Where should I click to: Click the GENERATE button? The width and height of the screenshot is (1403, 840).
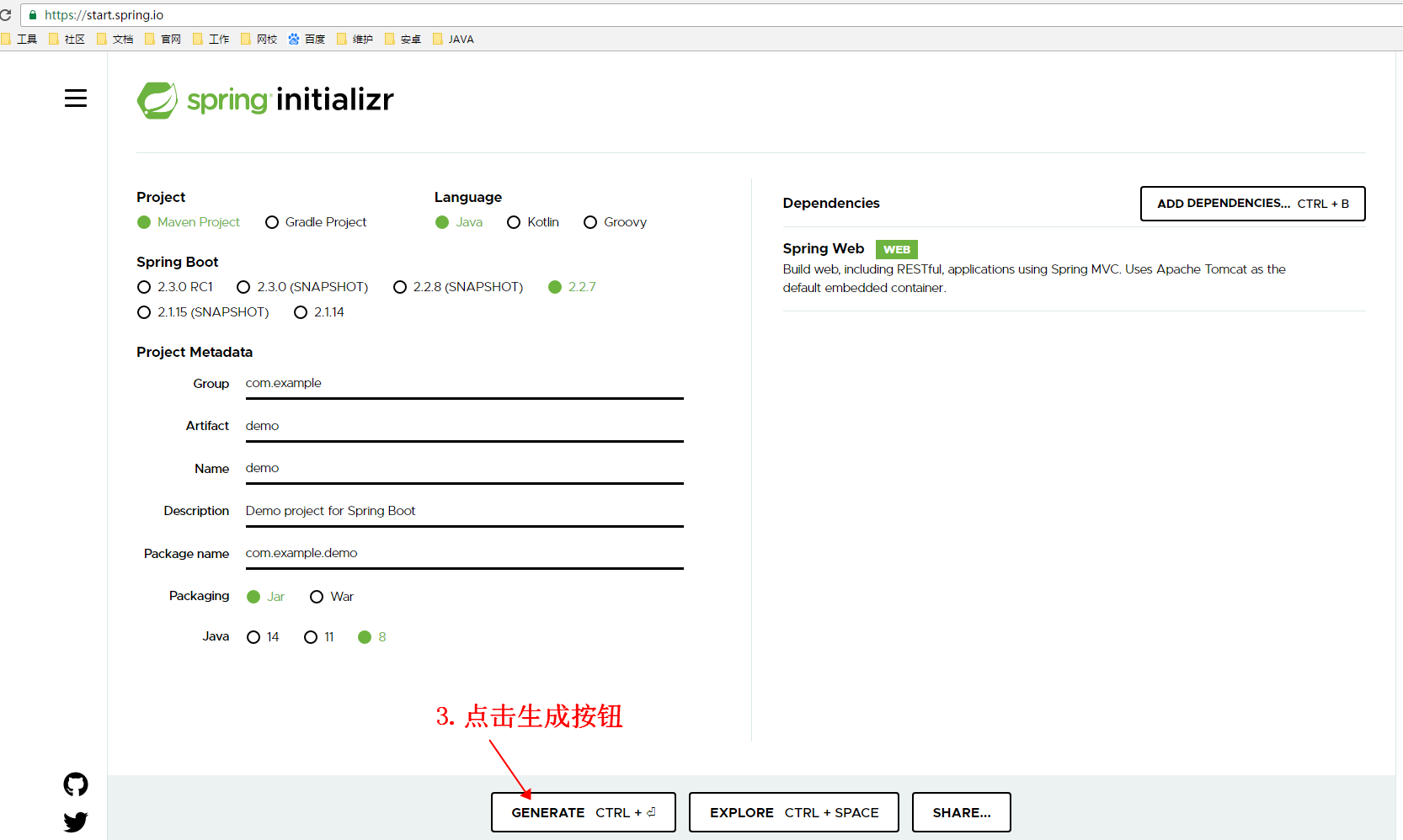click(583, 812)
